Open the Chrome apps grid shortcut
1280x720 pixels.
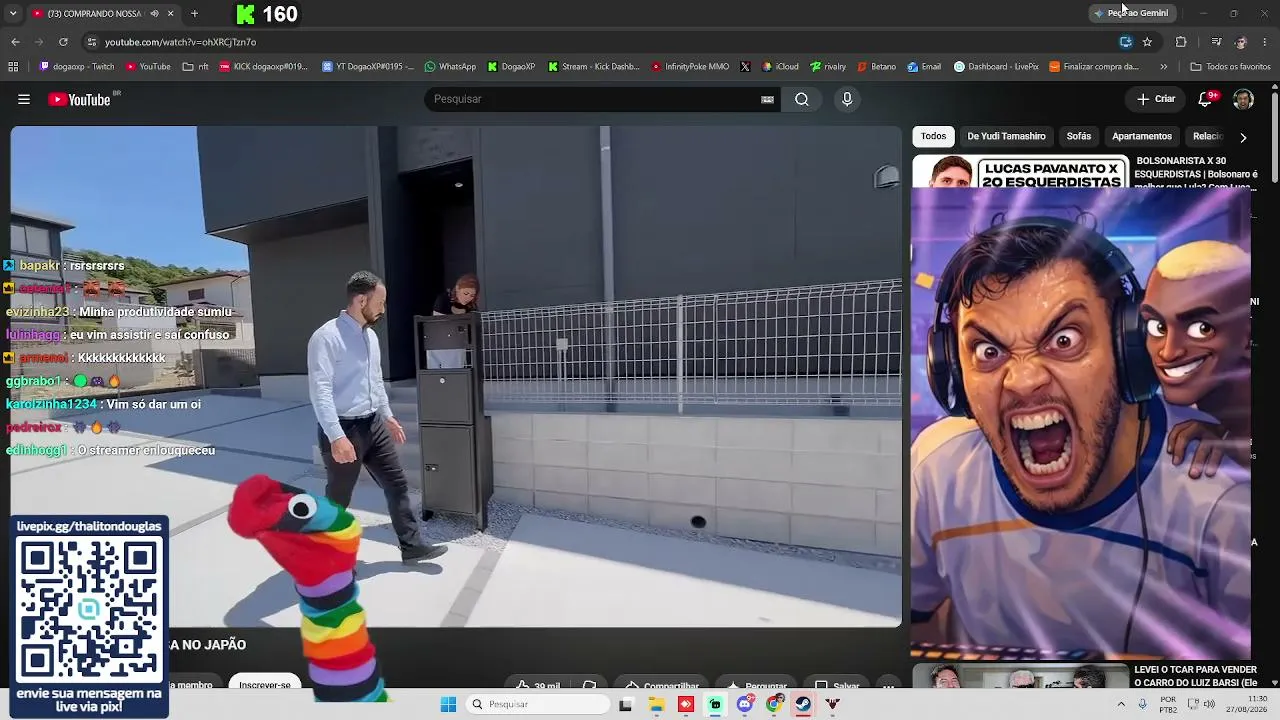(13, 67)
